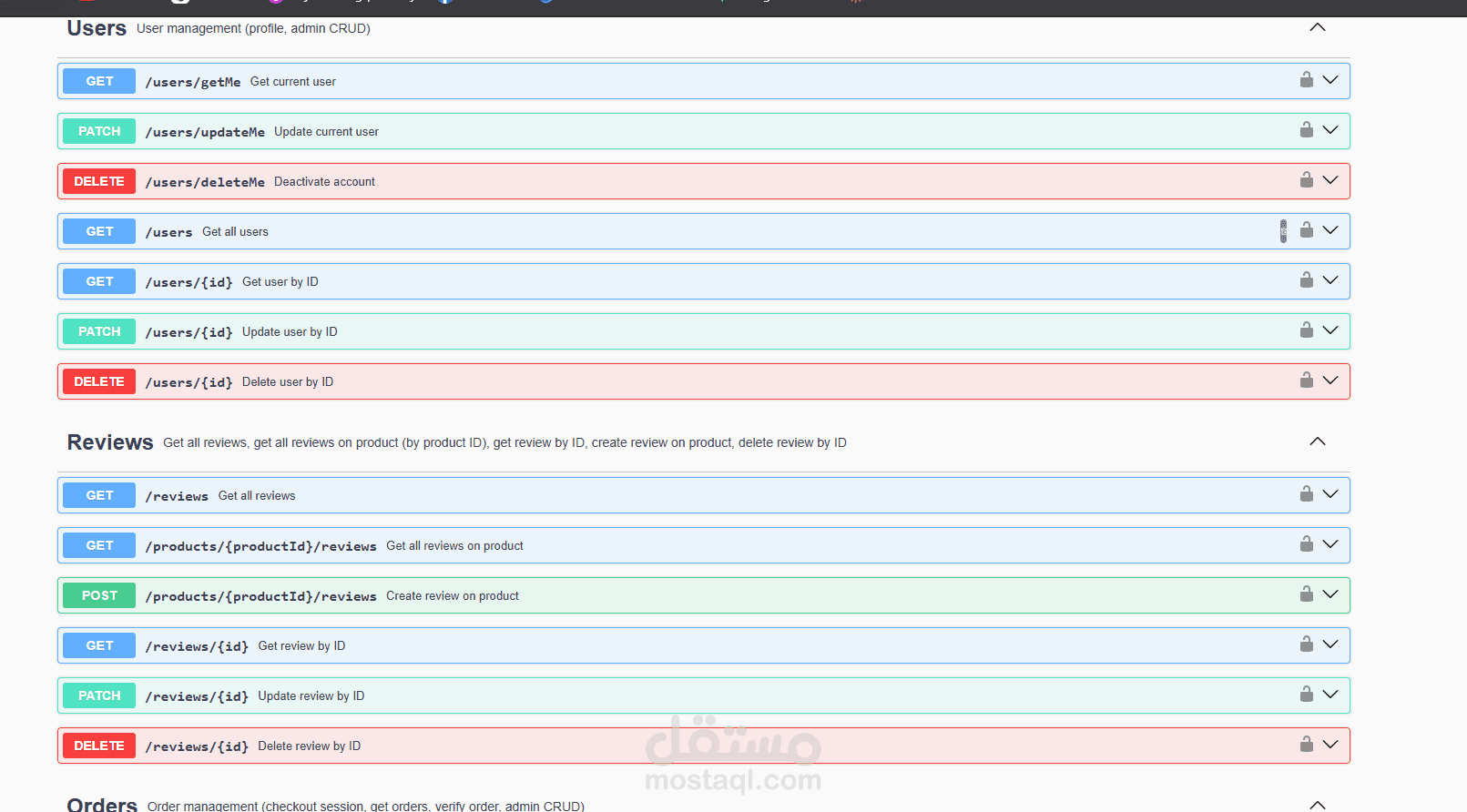The height and width of the screenshot is (812, 1467).
Task: Click /products/{productId}/reviews path in the GET row
Action: pyautogui.click(x=260, y=546)
